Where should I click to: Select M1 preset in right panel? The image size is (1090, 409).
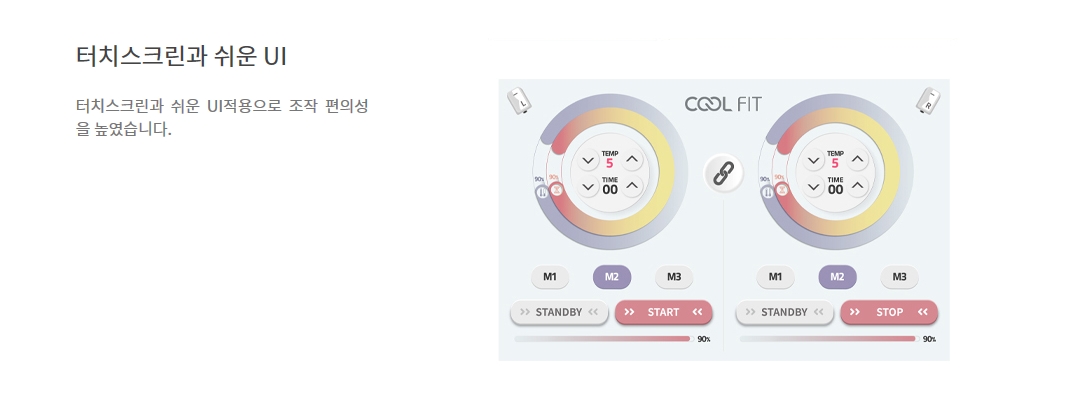click(776, 277)
